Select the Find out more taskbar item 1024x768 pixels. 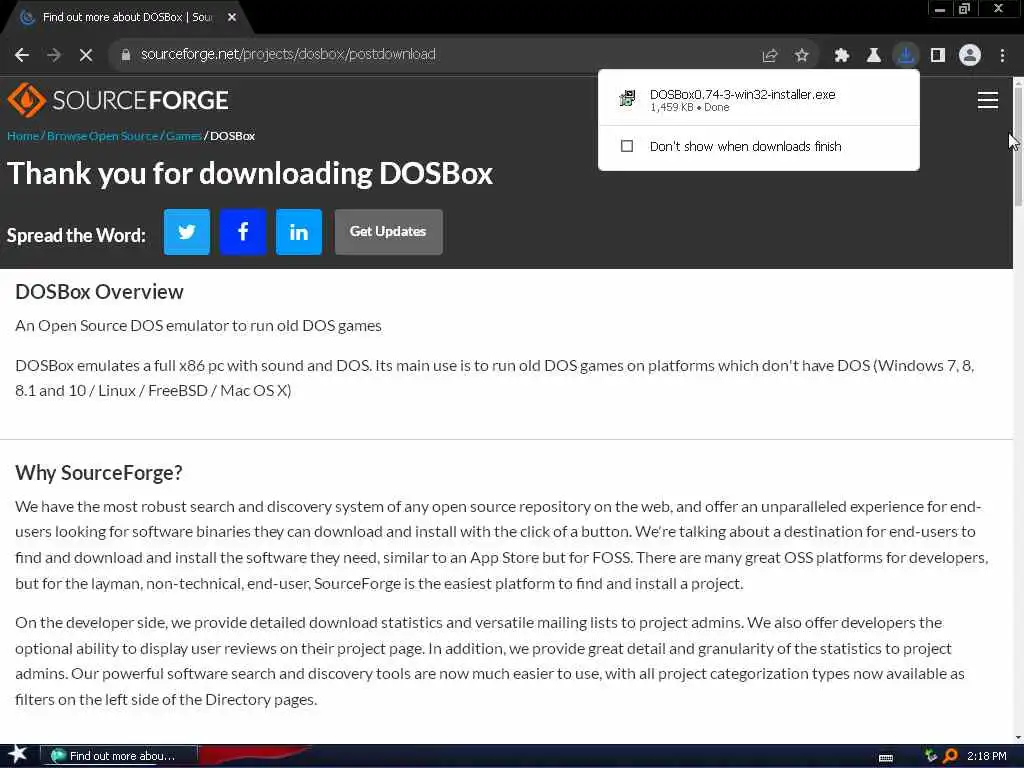(118, 756)
